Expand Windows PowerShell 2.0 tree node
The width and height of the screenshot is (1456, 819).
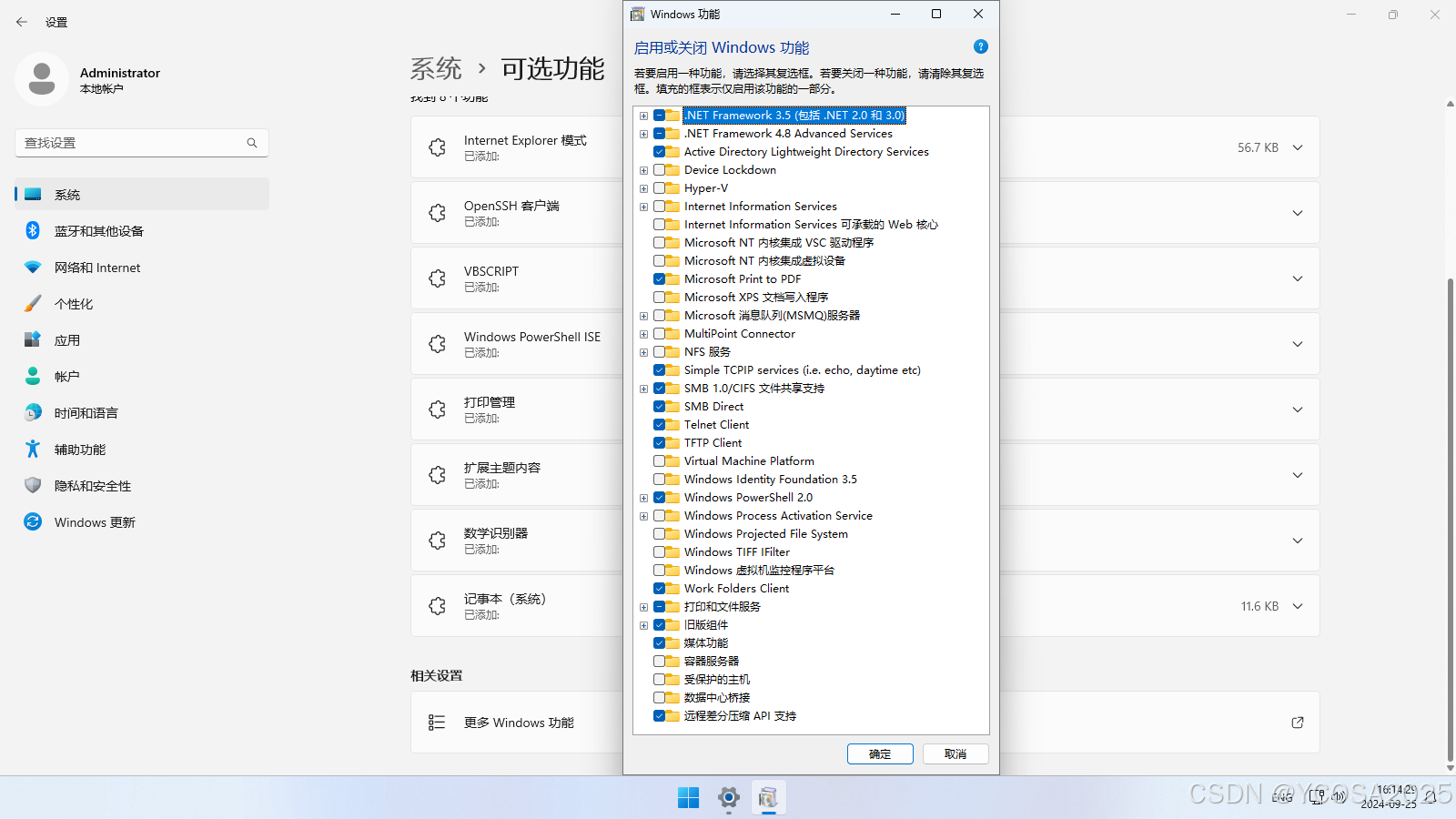[643, 498]
